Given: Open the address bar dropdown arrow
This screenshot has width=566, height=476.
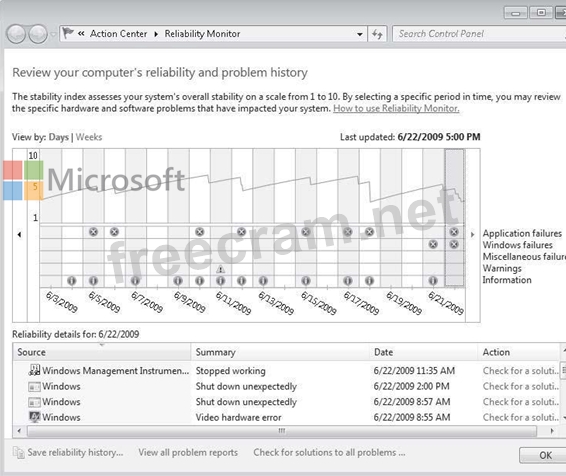Looking at the screenshot, I should coord(360,34).
